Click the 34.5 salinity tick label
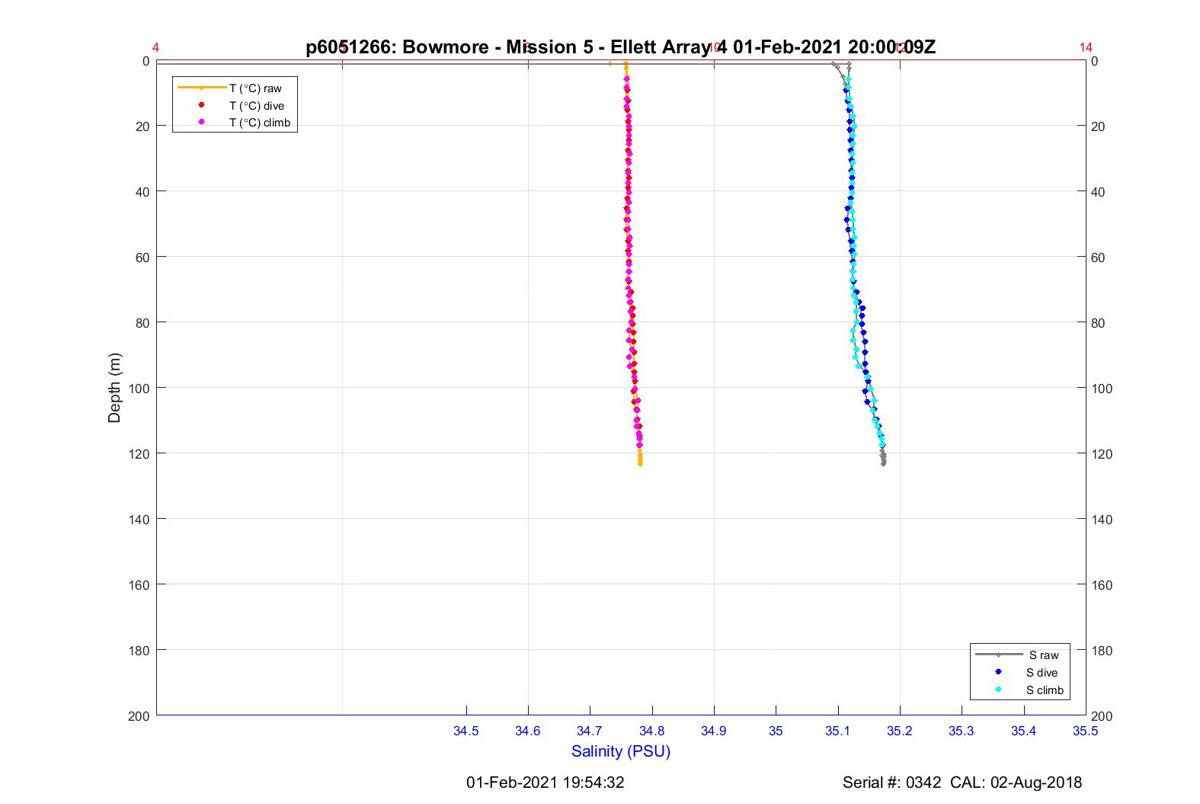This screenshot has width=1200, height=804. [x=466, y=731]
